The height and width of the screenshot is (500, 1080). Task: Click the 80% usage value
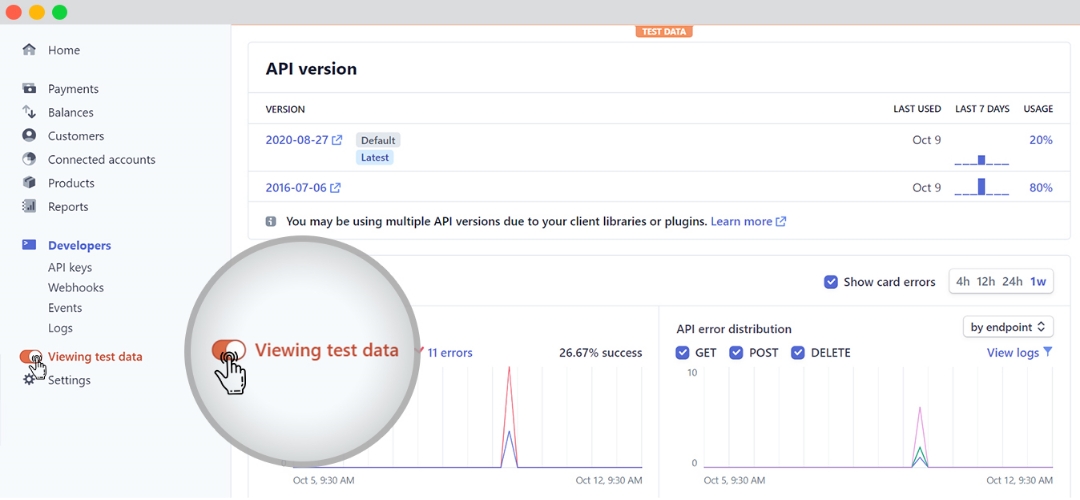pos(1041,187)
